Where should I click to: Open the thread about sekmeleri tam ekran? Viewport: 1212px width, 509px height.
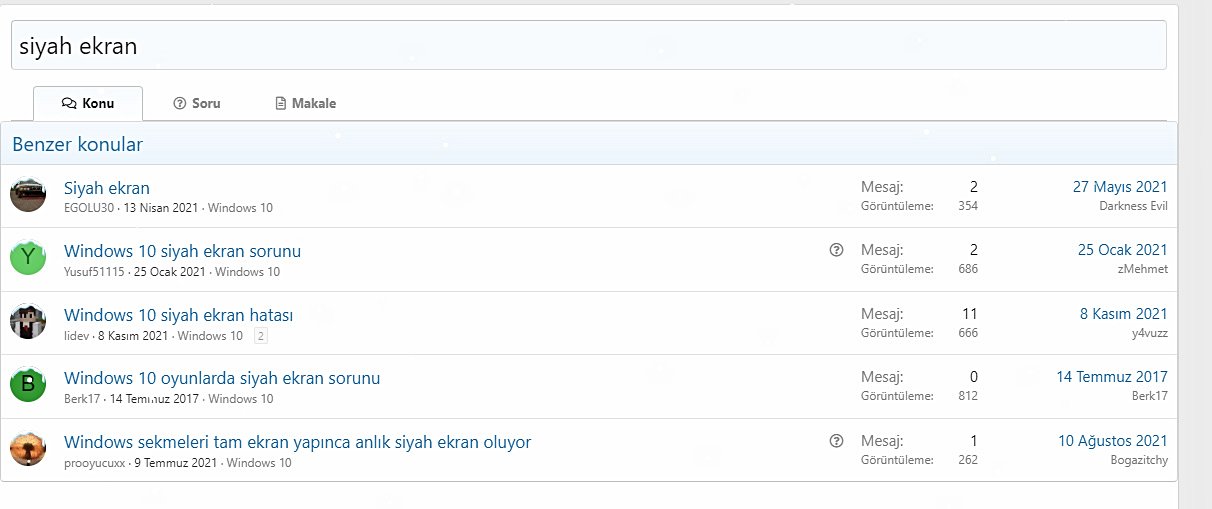tap(297, 441)
